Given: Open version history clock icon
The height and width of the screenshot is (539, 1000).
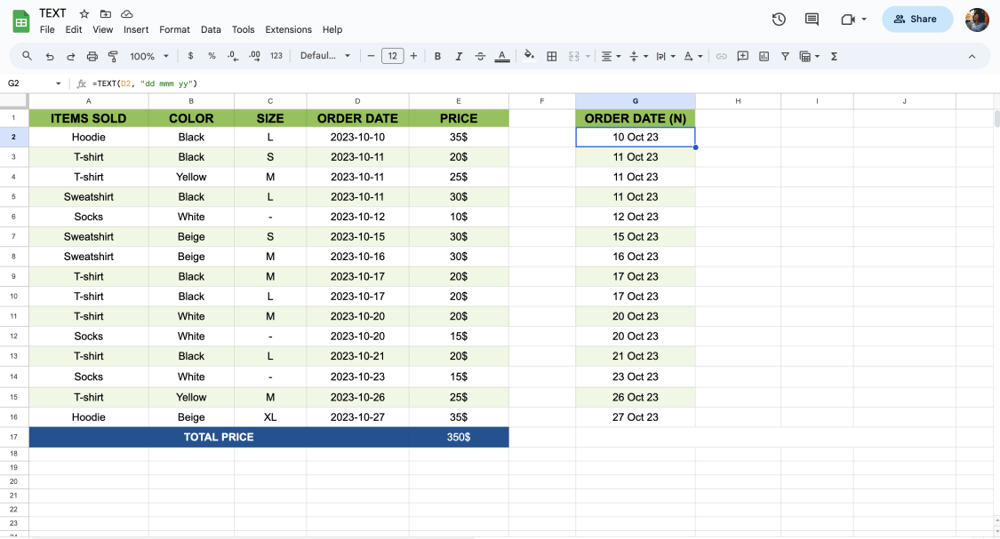Looking at the screenshot, I should pyautogui.click(x=779, y=19).
